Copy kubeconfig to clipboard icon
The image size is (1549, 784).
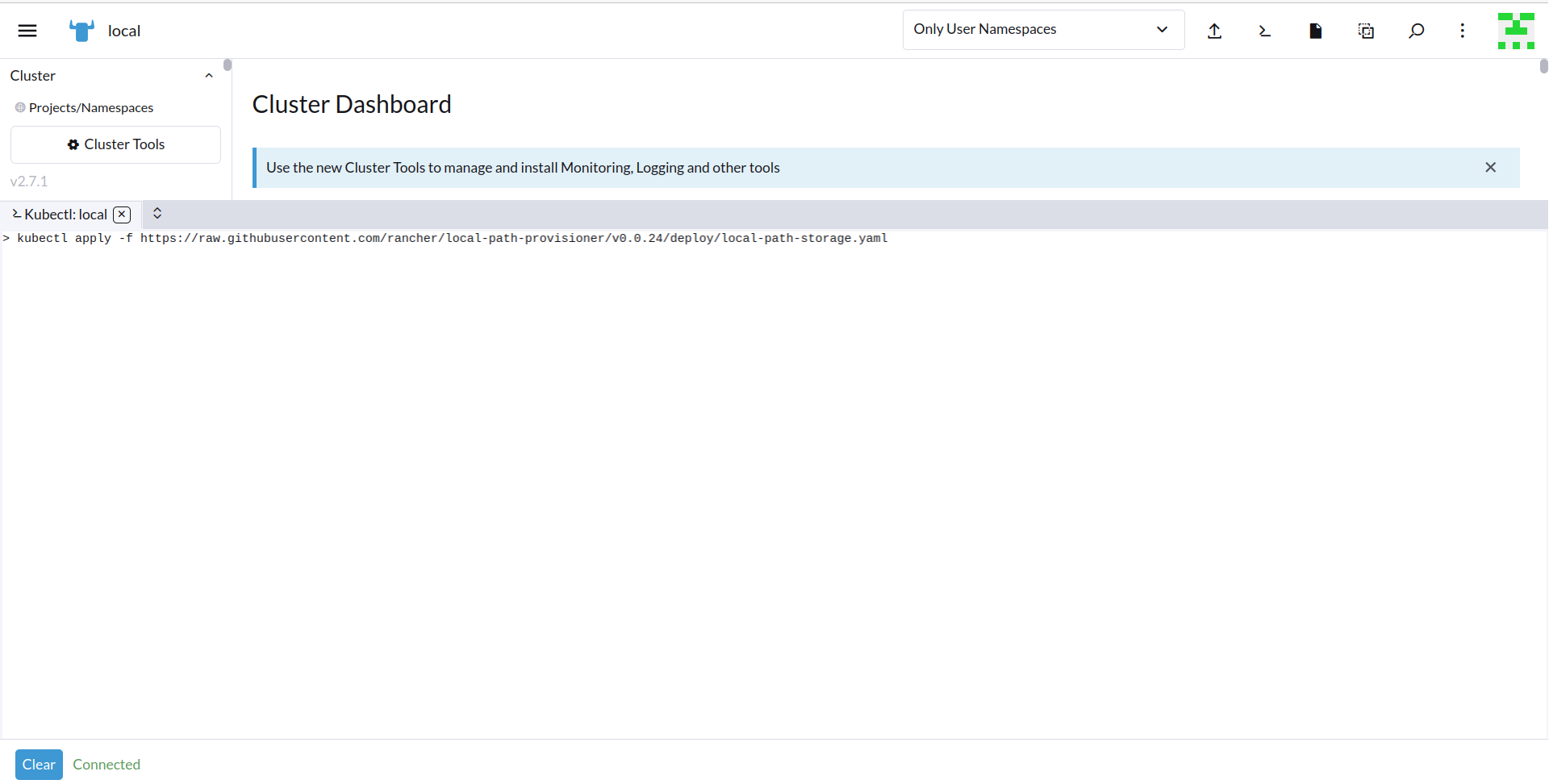pyautogui.click(x=1365, y=30)
